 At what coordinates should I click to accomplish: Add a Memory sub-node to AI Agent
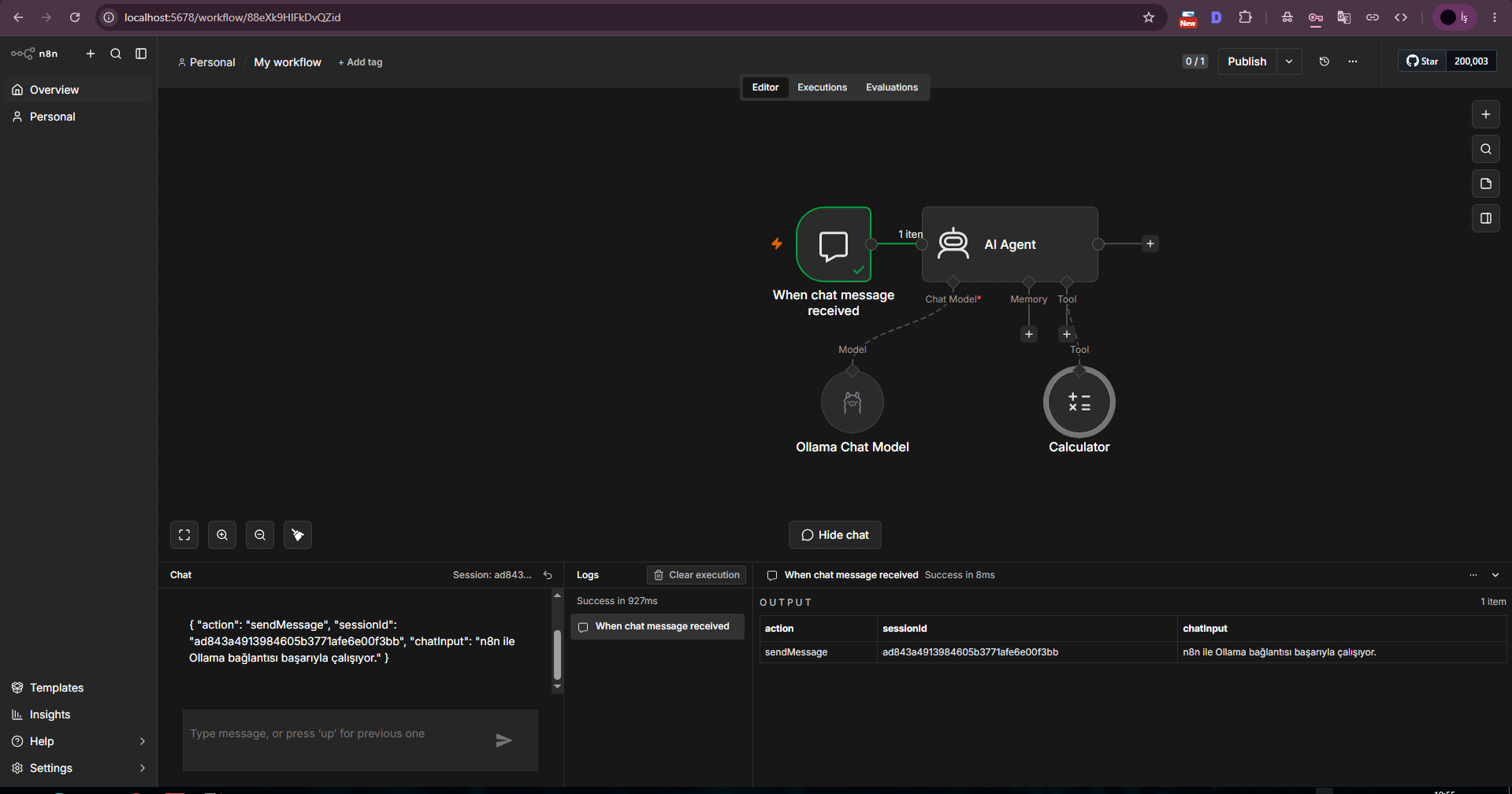click(1029, 334)
